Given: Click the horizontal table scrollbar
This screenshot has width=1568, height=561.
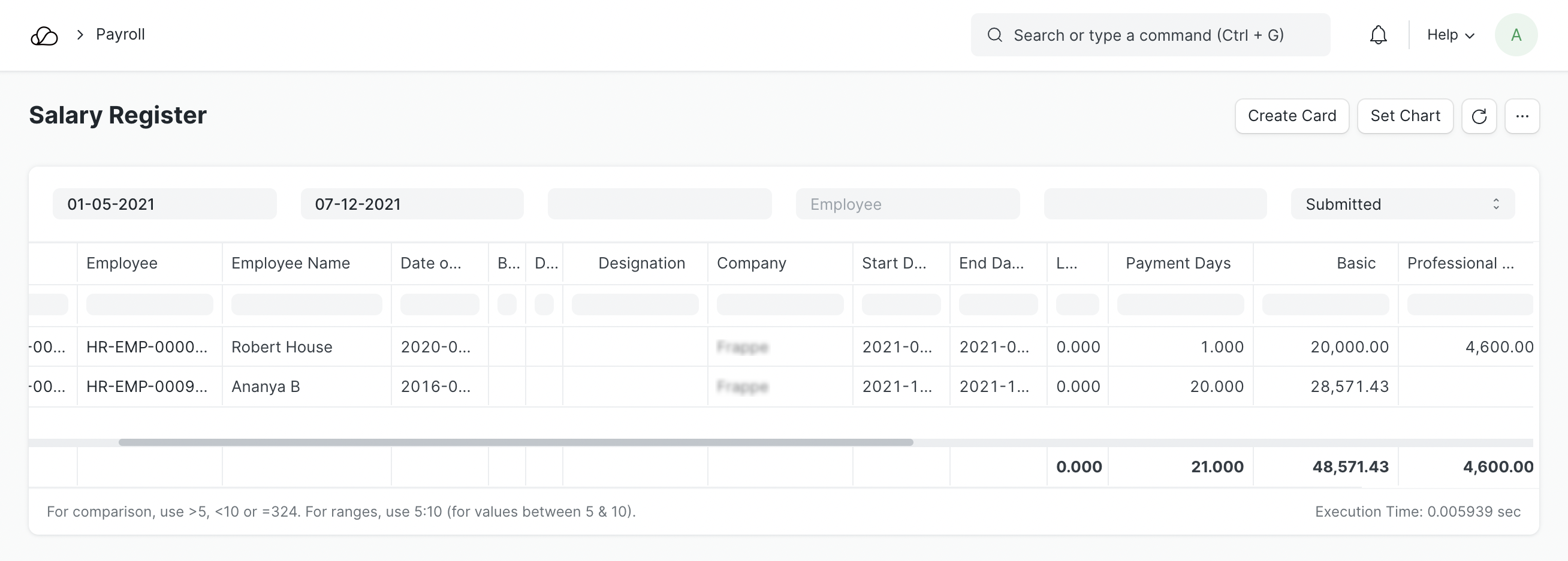Looking at the screenshot, I should (515, 442).
